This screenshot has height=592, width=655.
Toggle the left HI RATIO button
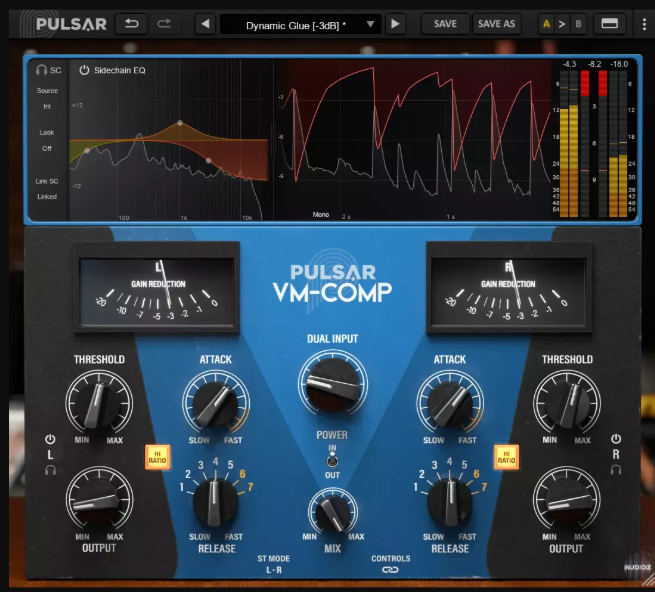[x=157, y=457]
